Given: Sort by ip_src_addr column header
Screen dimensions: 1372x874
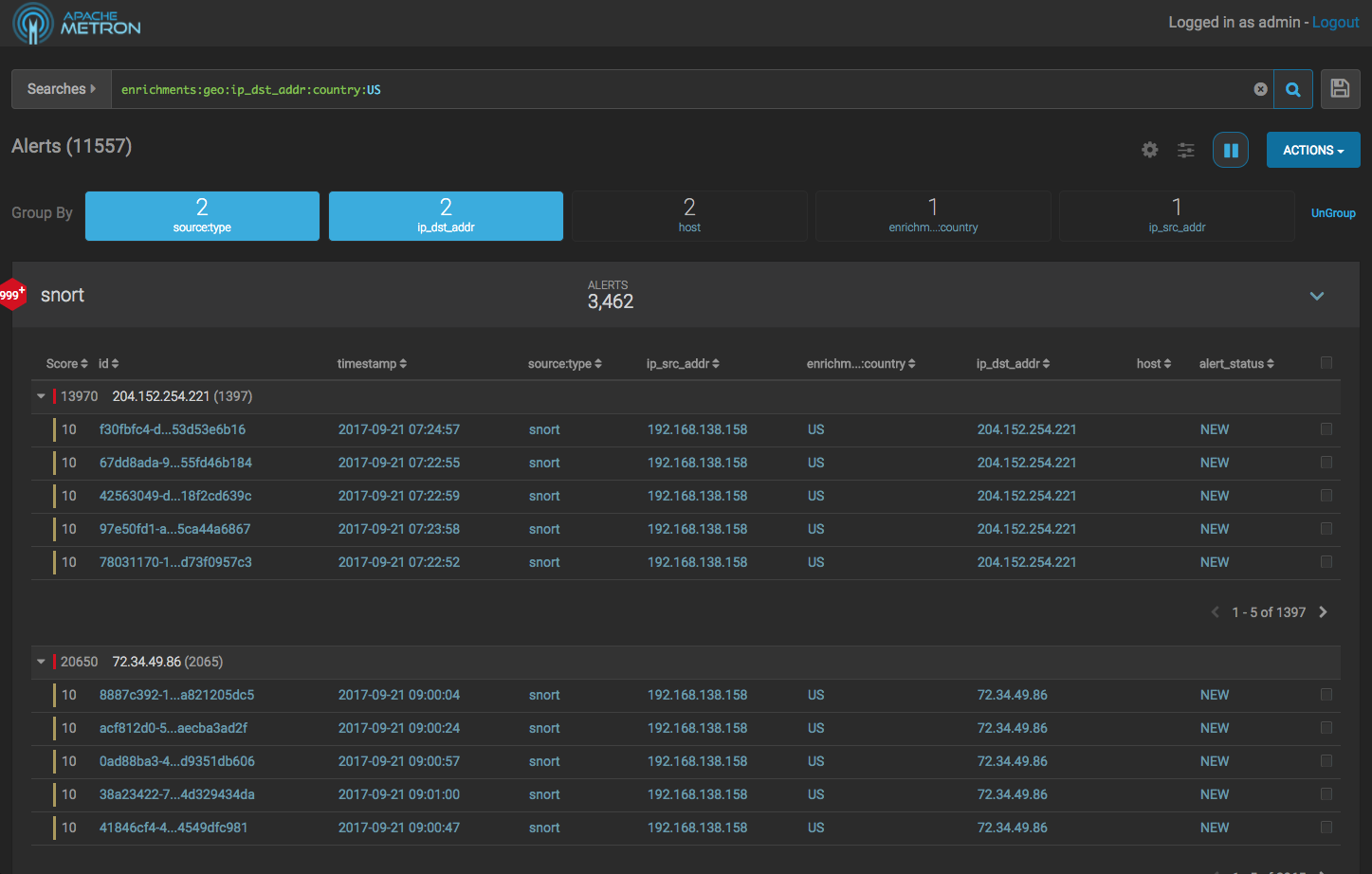Looking at the screenshot, I should point(683,364).
